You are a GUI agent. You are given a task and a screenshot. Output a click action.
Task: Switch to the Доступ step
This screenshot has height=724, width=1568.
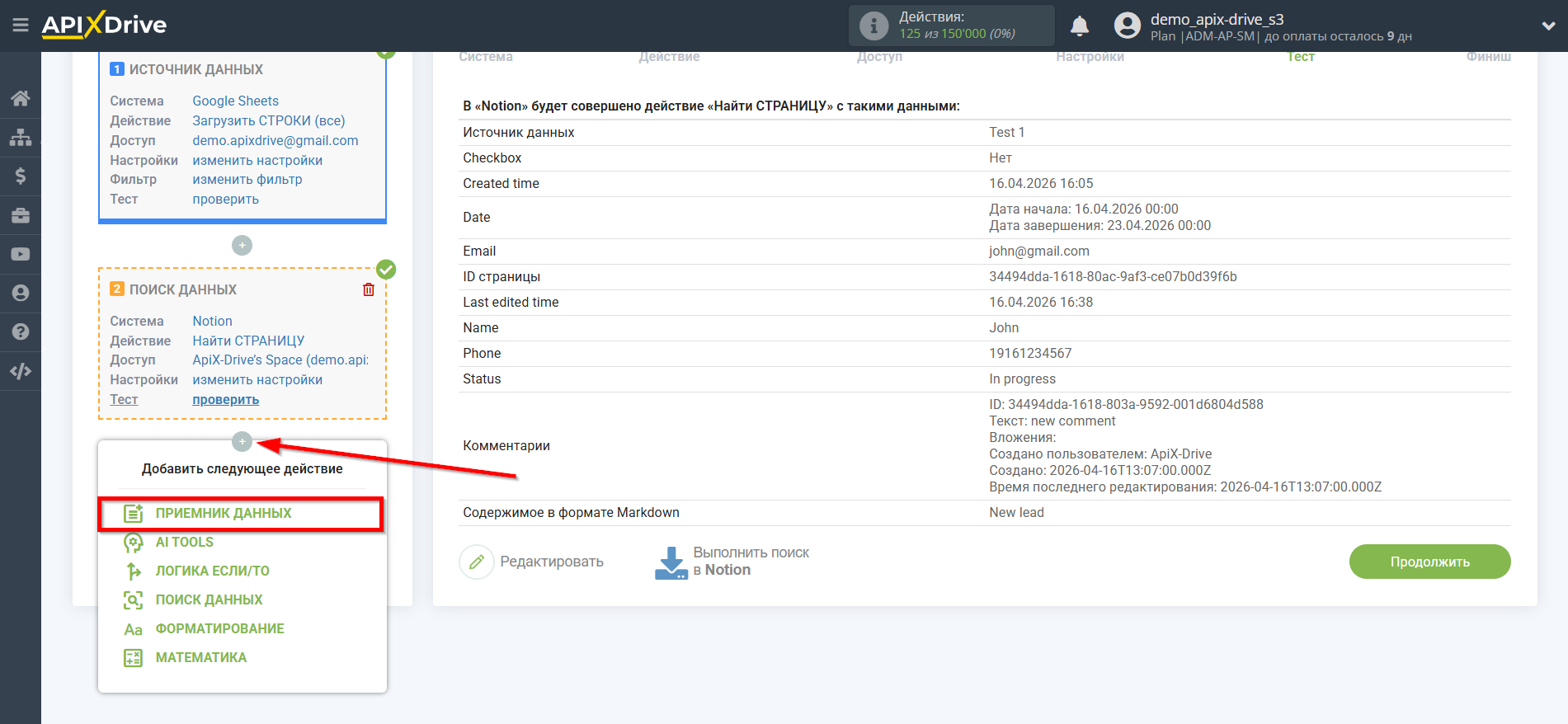click(x=879, y=56)
